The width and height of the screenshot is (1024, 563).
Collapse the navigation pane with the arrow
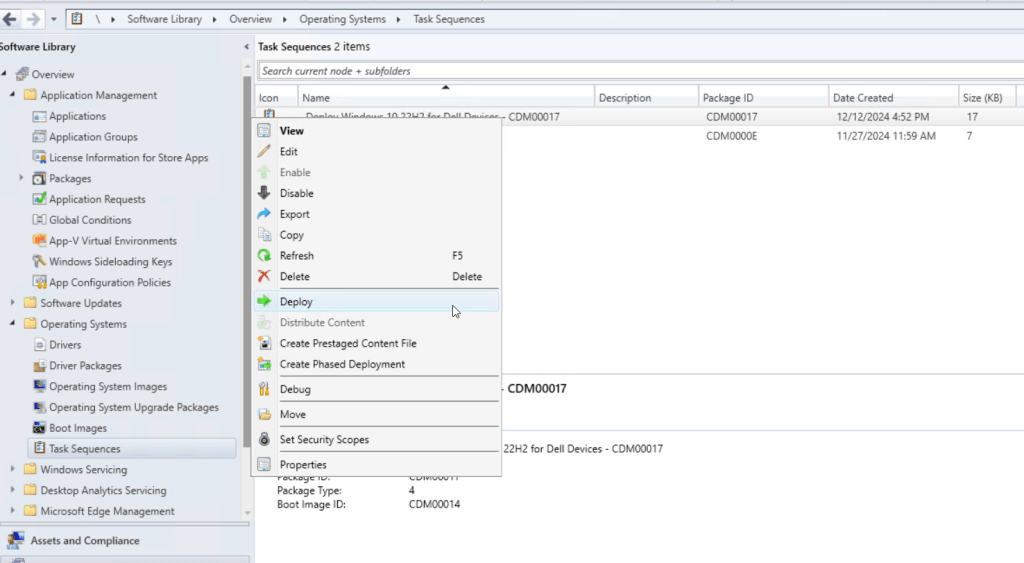247,47
